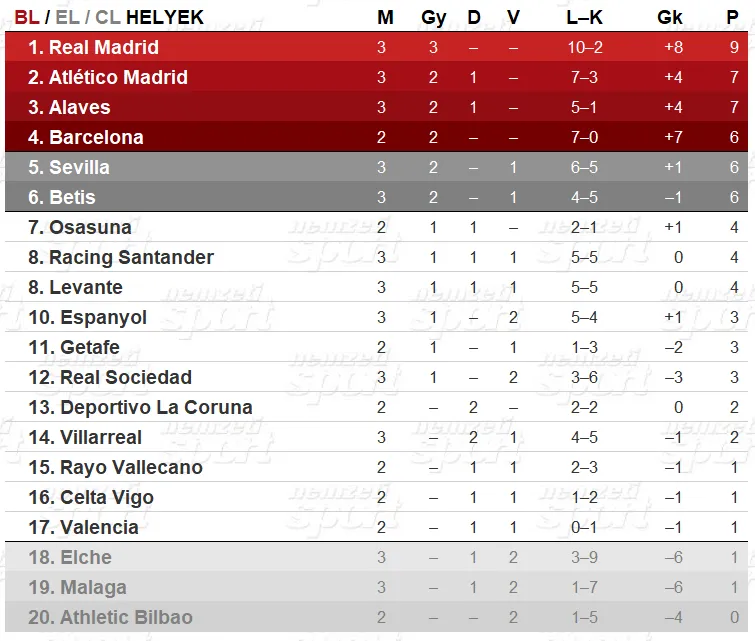
Task: Click the P points column header
Action: (732, 17)
